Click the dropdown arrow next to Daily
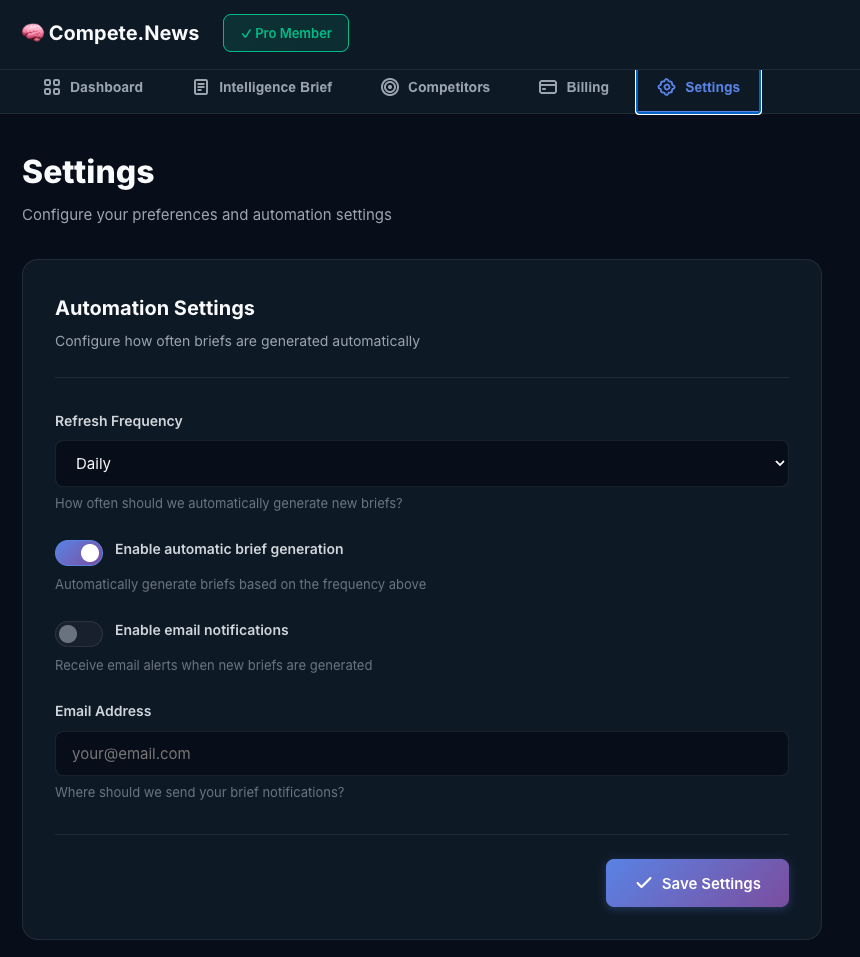 point(779,463)
